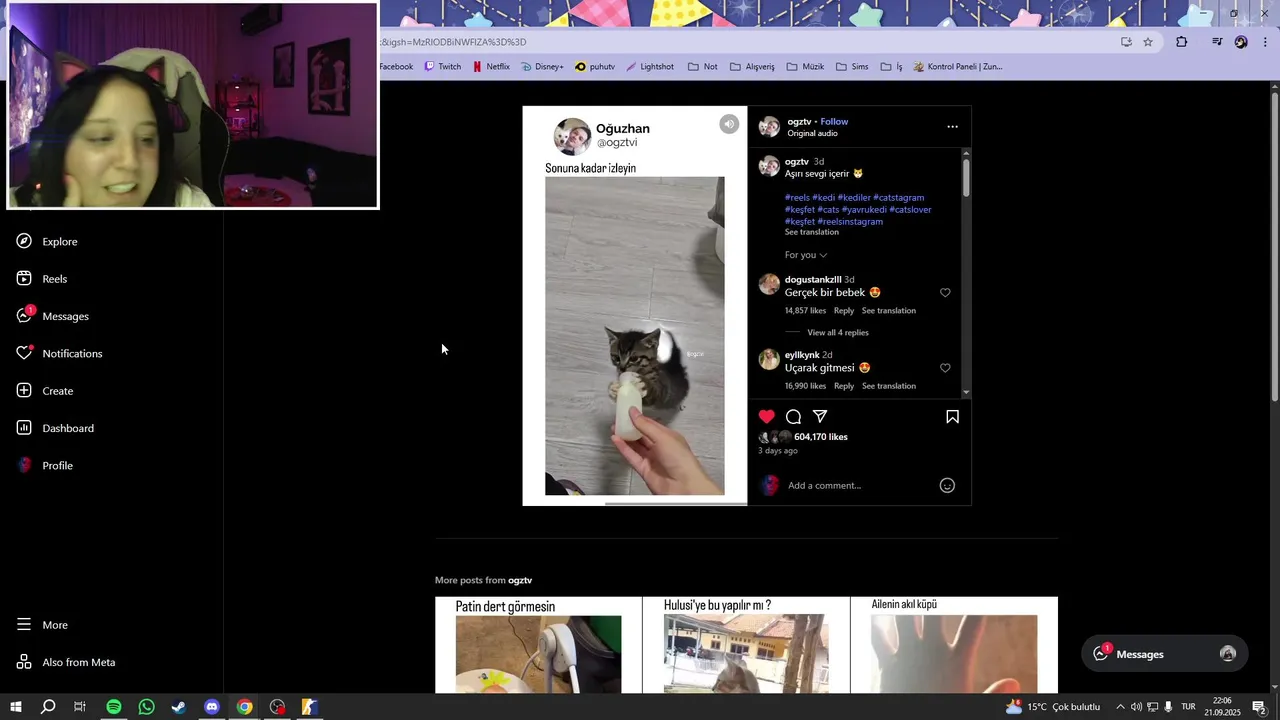Expand the Alışveriş bookmarks folder
Screen dimensions: 1280x720
pyautogui.click(x=752, y=67)
